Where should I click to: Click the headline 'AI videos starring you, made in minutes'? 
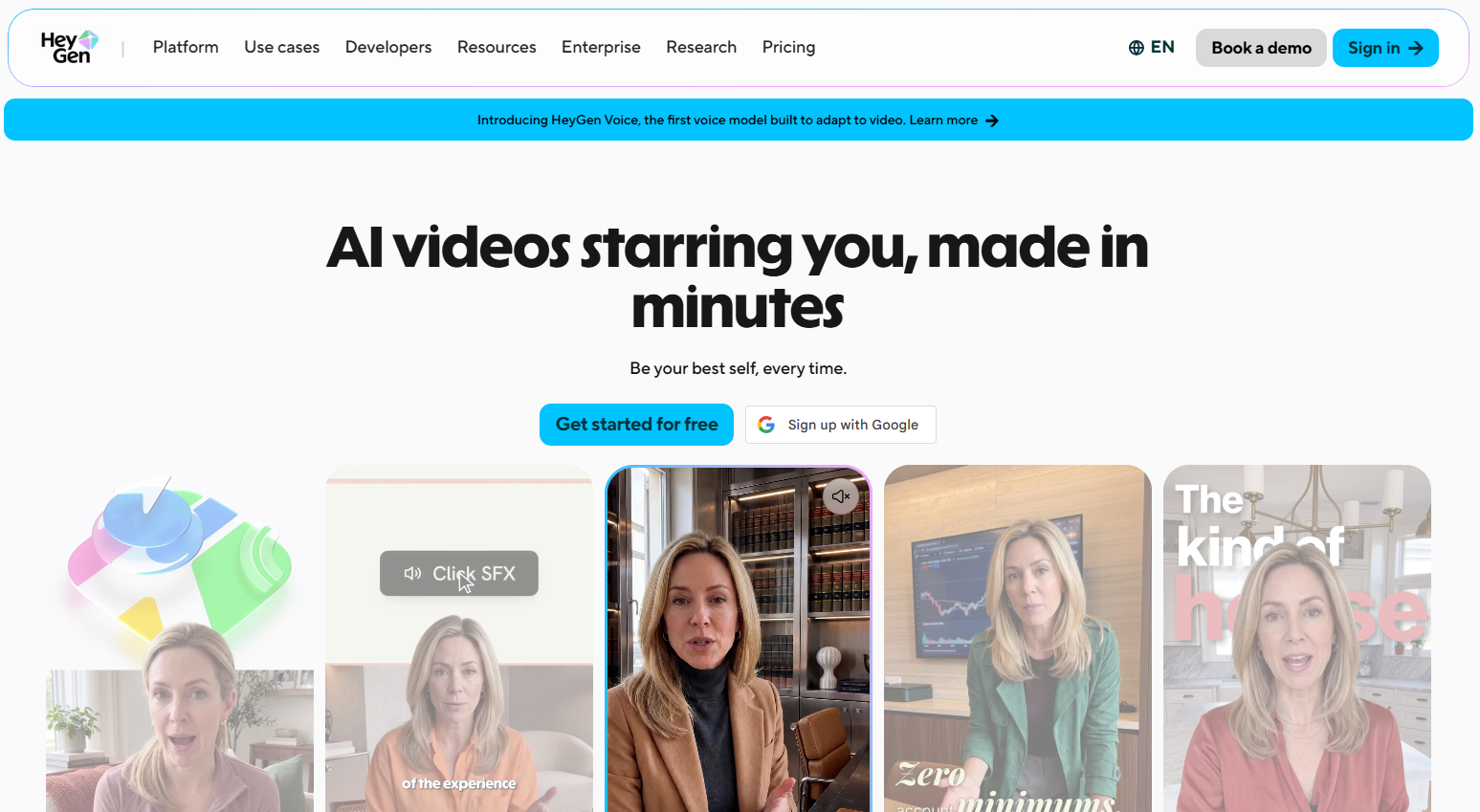(x=738, y=276)
